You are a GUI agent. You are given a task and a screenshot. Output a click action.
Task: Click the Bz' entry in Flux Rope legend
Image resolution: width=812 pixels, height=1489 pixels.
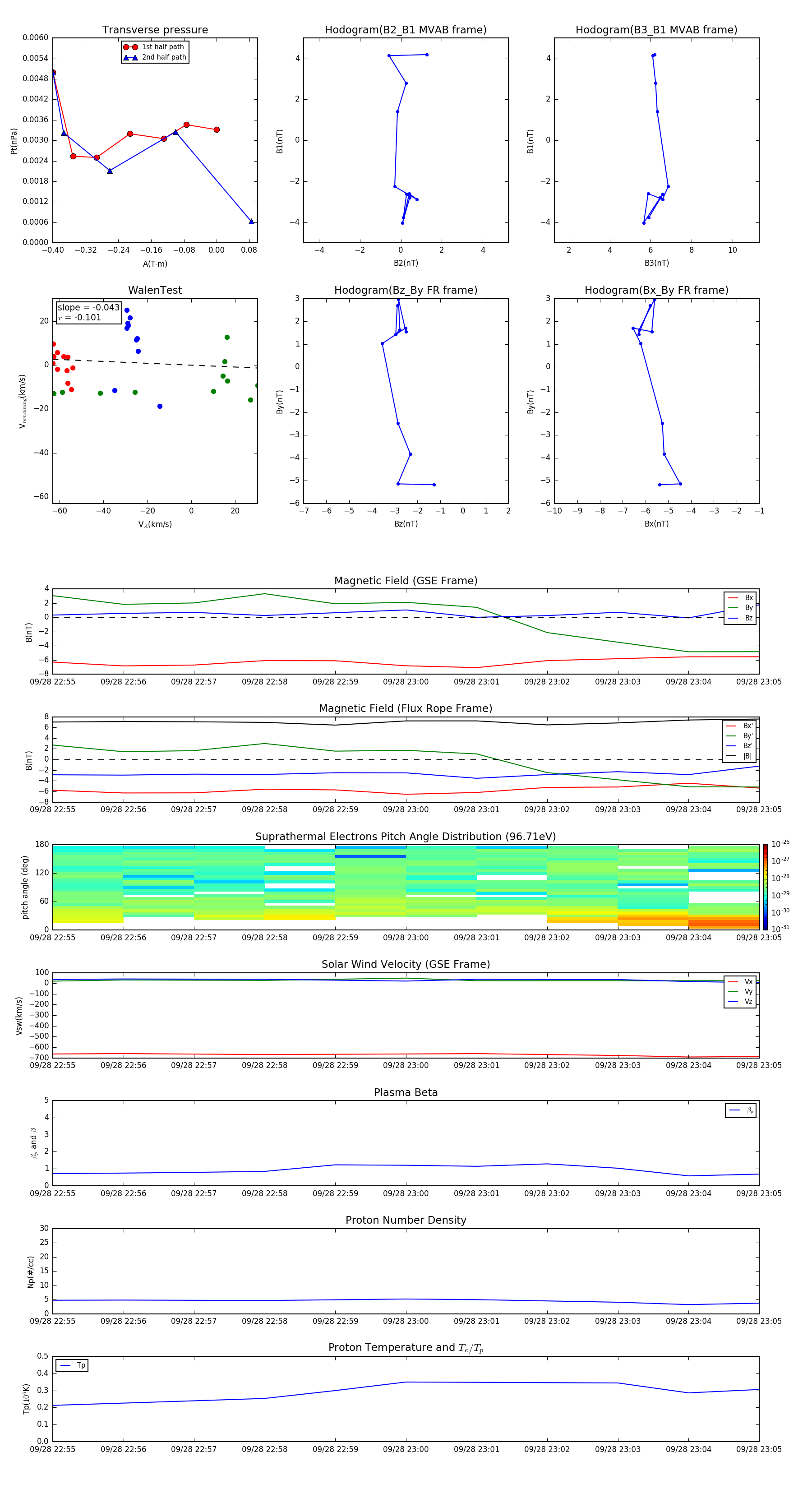tap(740, 746)
